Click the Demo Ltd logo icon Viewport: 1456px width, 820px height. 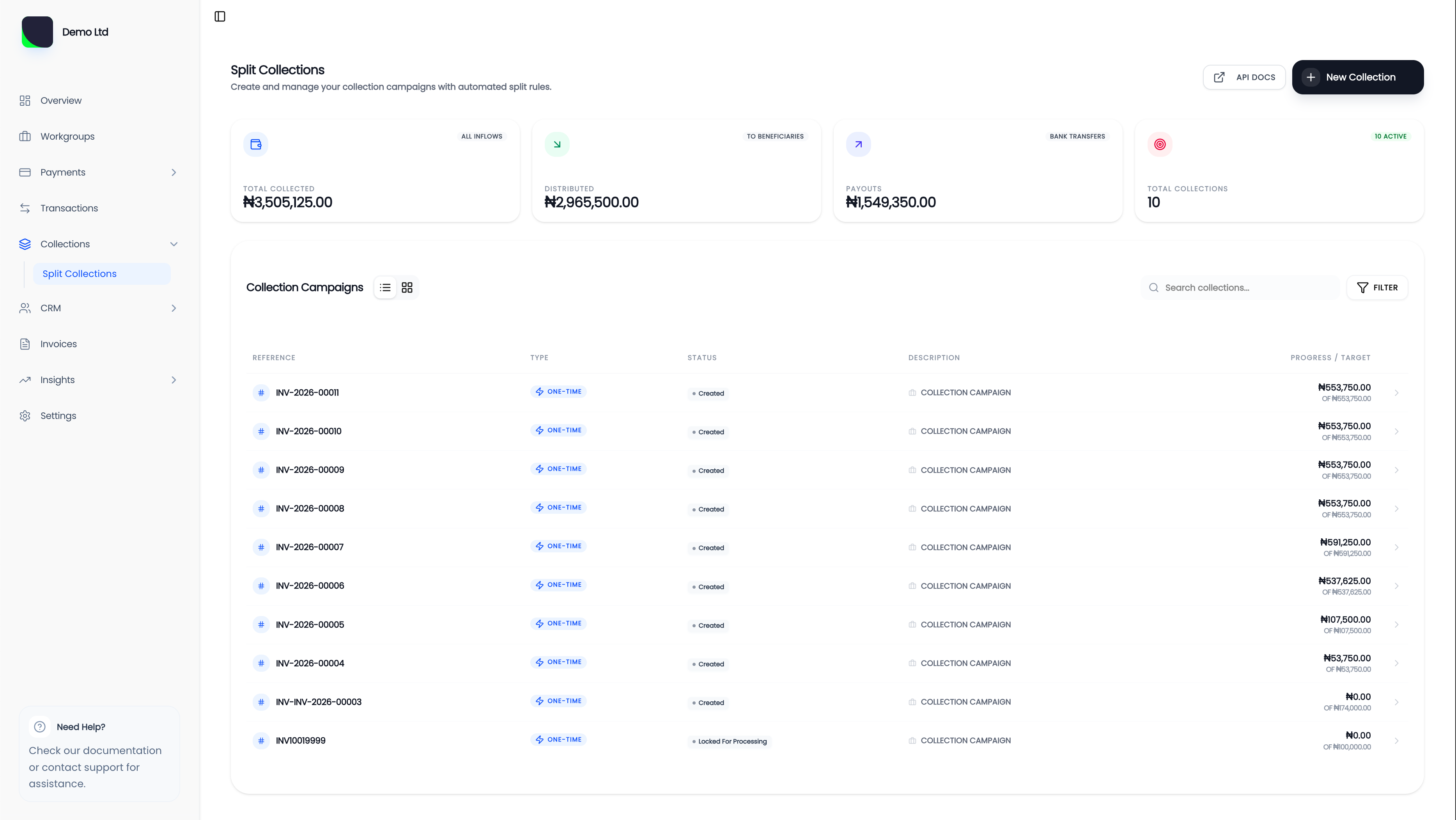pyautogui.click(x=37, y=32)
